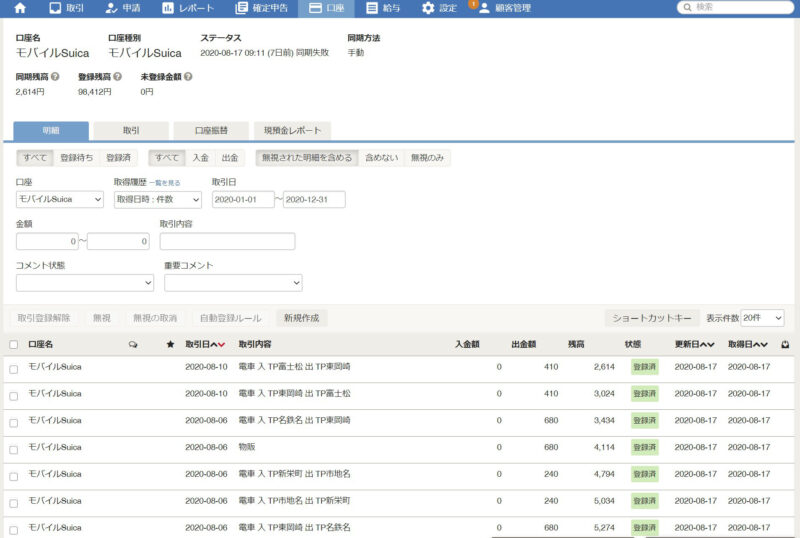Select the 登録済 filter
The image size is (800, 538).
118,158
